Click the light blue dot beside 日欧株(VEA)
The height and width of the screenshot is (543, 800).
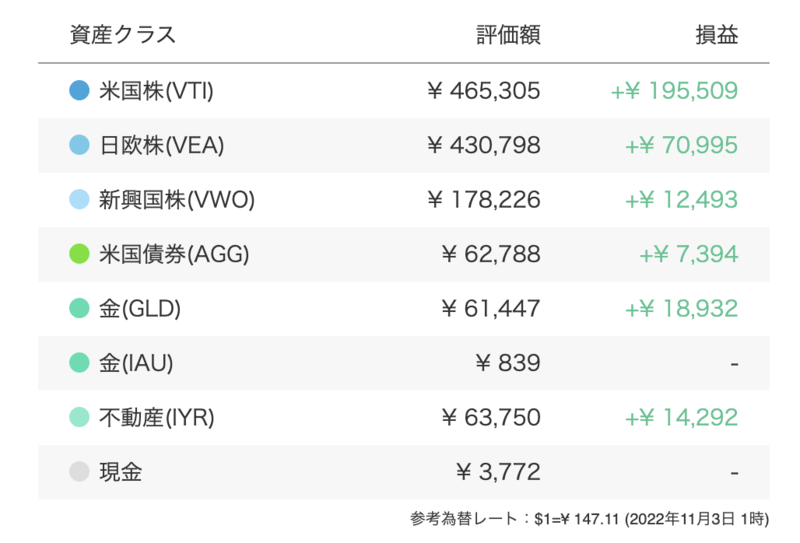point(79,145)
